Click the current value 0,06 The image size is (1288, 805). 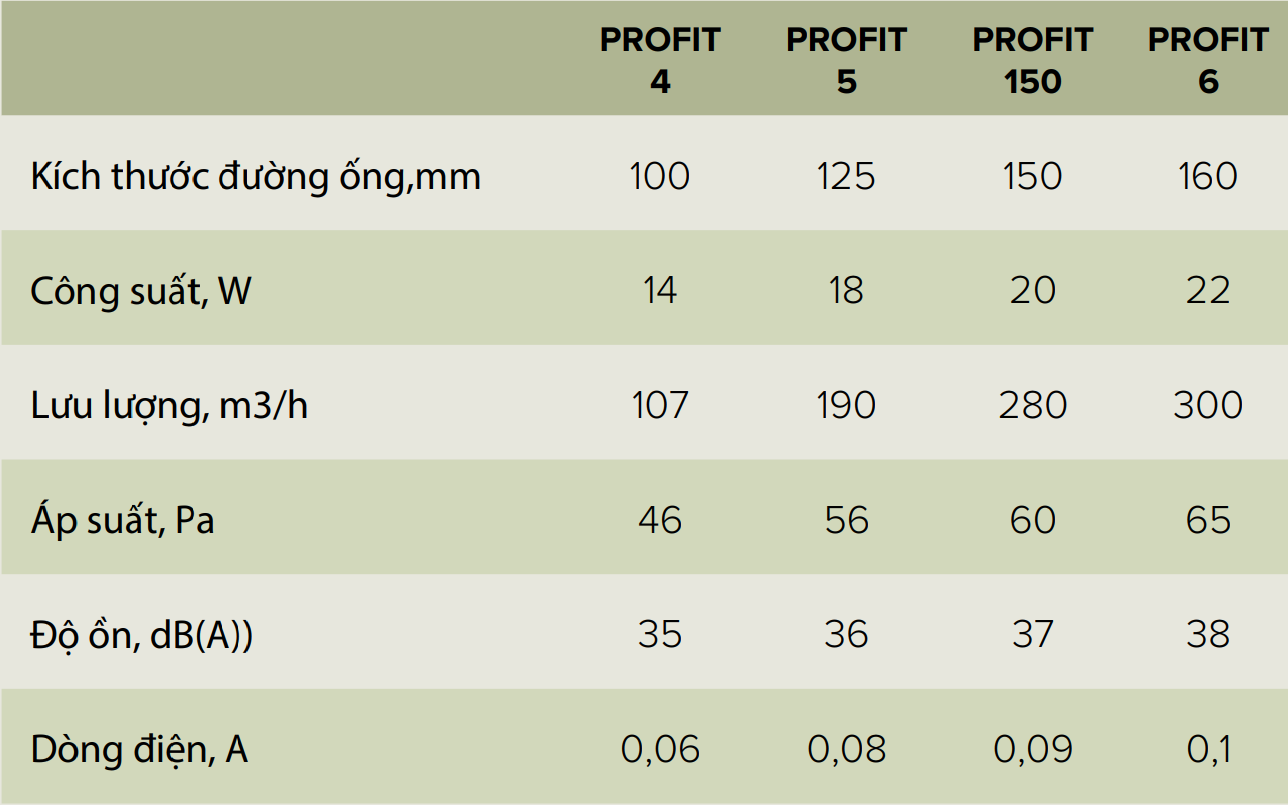(x=660, y=750)
